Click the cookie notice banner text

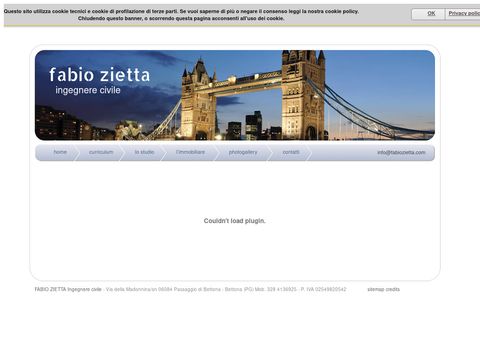tap(181, 15)
